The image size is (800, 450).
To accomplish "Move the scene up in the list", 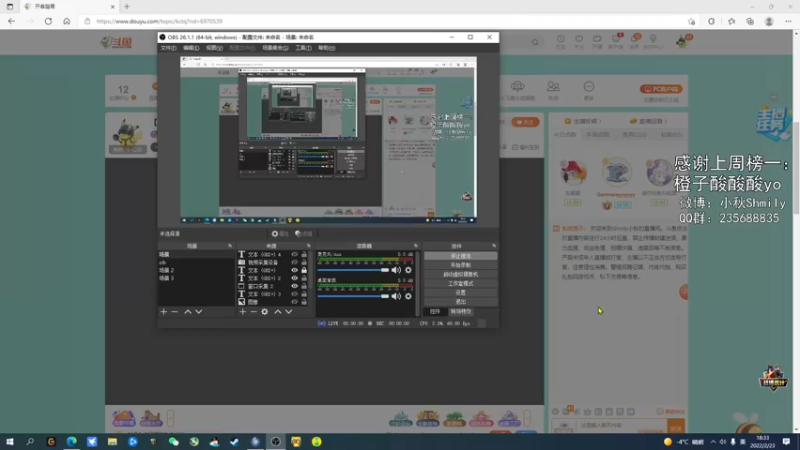I will (x=188, y=311).
